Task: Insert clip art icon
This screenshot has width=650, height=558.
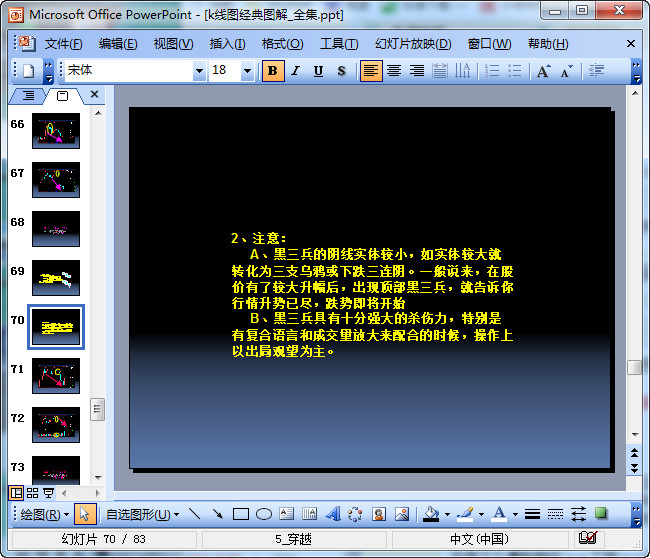Action: point(379,514)
